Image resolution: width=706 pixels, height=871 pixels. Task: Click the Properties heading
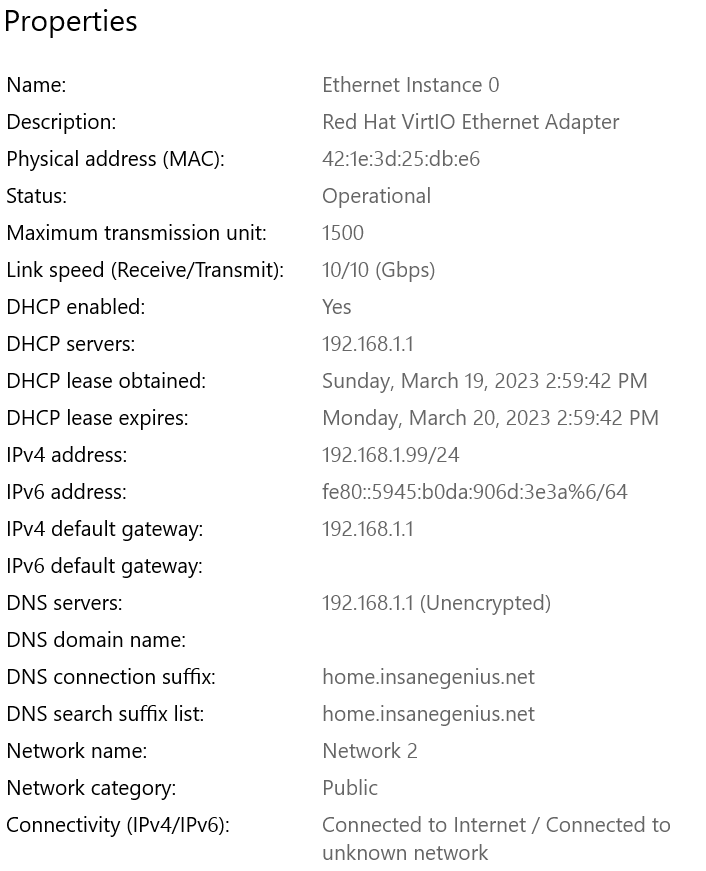(70, 22)
